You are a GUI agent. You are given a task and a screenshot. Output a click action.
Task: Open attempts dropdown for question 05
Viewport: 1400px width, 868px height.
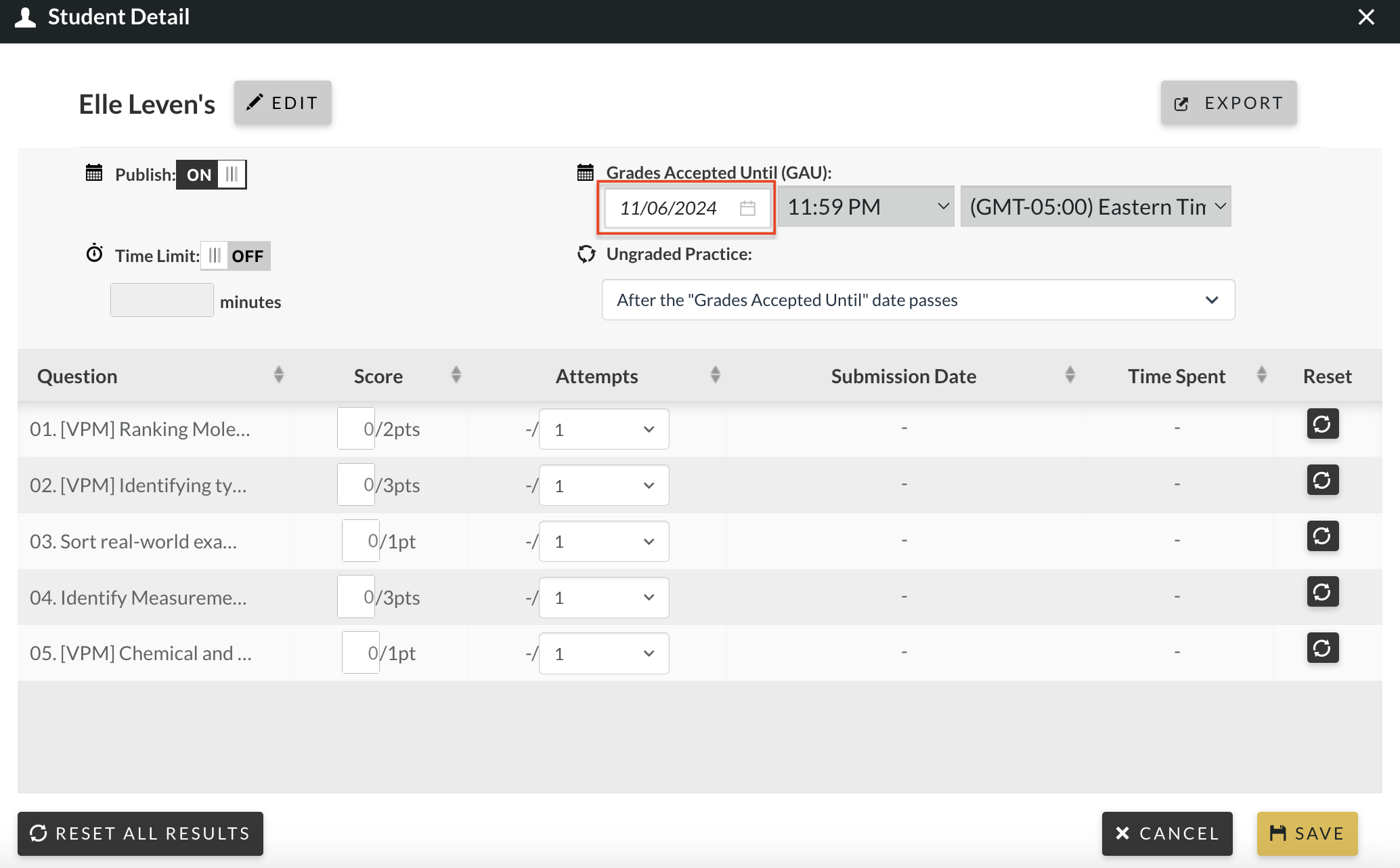click(604, 653)
